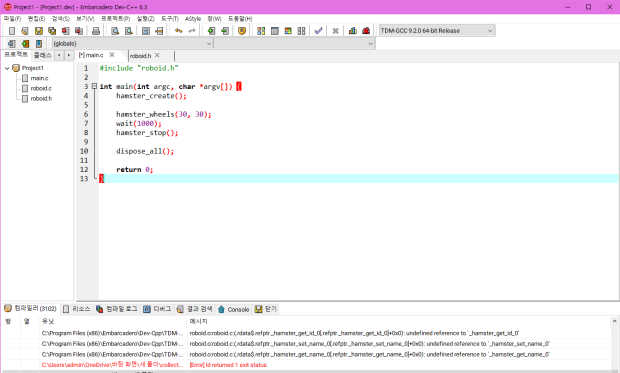Image resolution: width=620 pixels, height=373 pixels.
Task: Open the 보기(V) menu
Action: [x=85, y=19]
